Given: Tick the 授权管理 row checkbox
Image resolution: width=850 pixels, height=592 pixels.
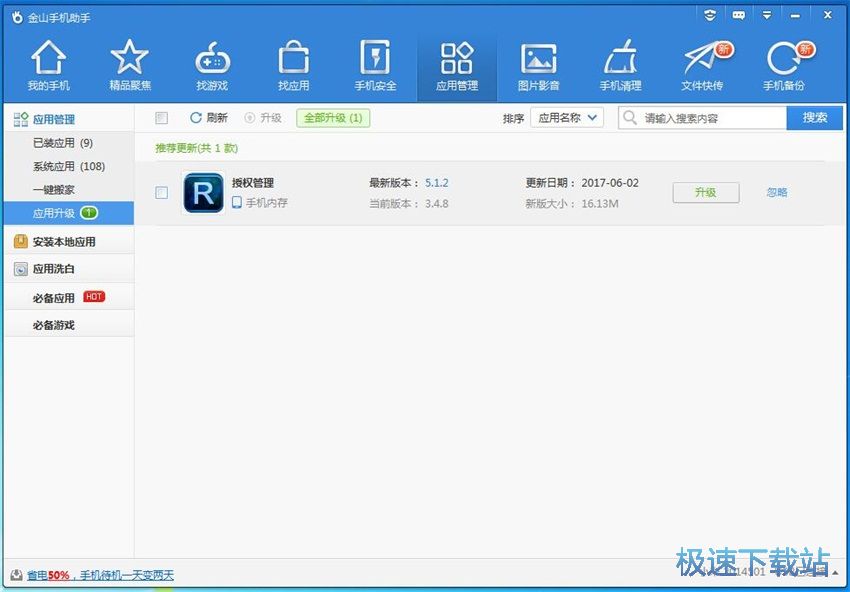Looking at the screenshot, I should pyautogui.click(x=162, y=192).
